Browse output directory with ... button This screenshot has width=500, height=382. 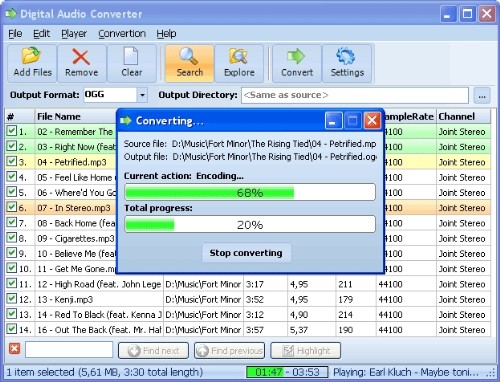pos(482,96)
